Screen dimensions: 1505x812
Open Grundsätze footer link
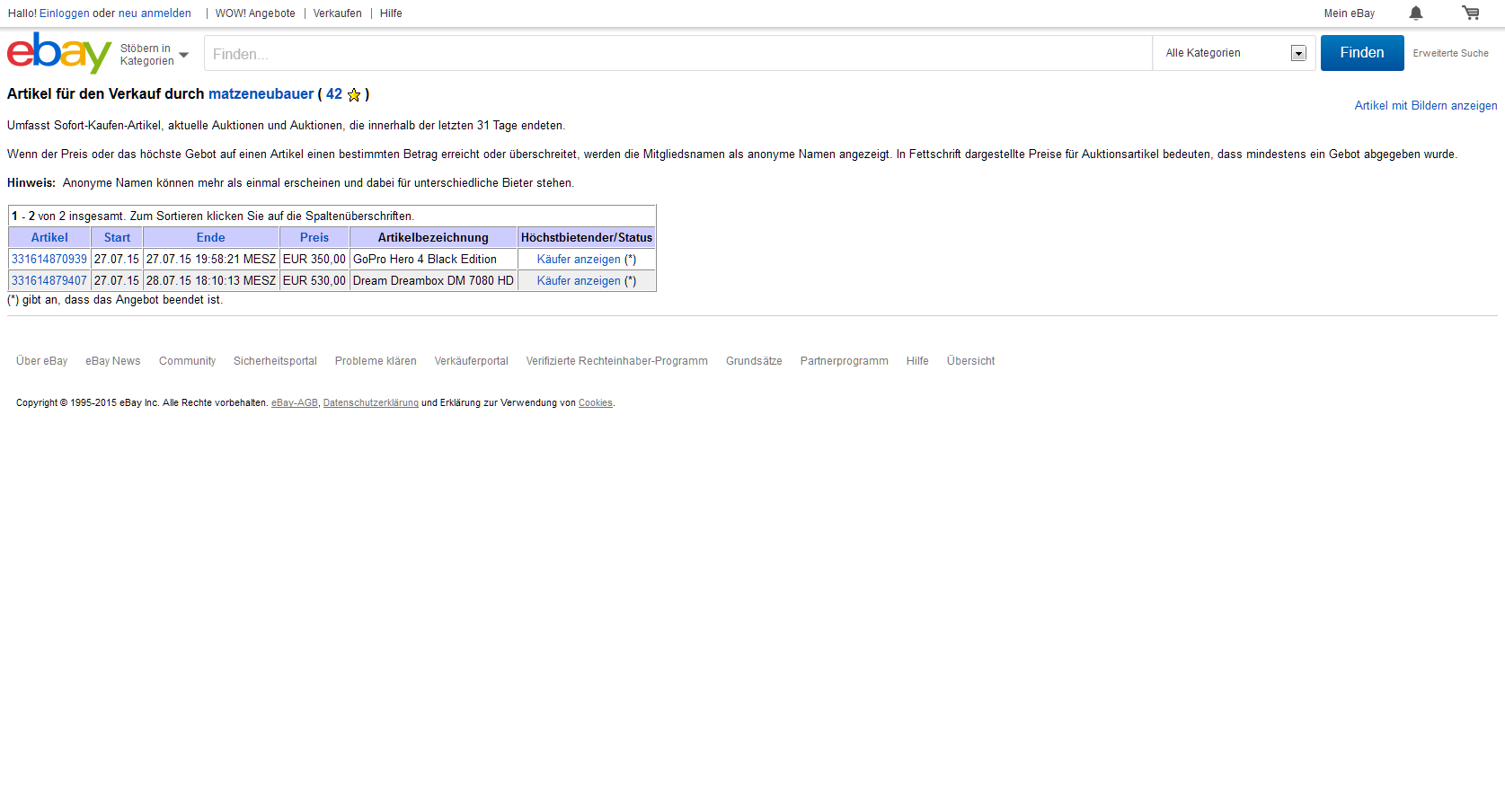click(x=754, y=361)
